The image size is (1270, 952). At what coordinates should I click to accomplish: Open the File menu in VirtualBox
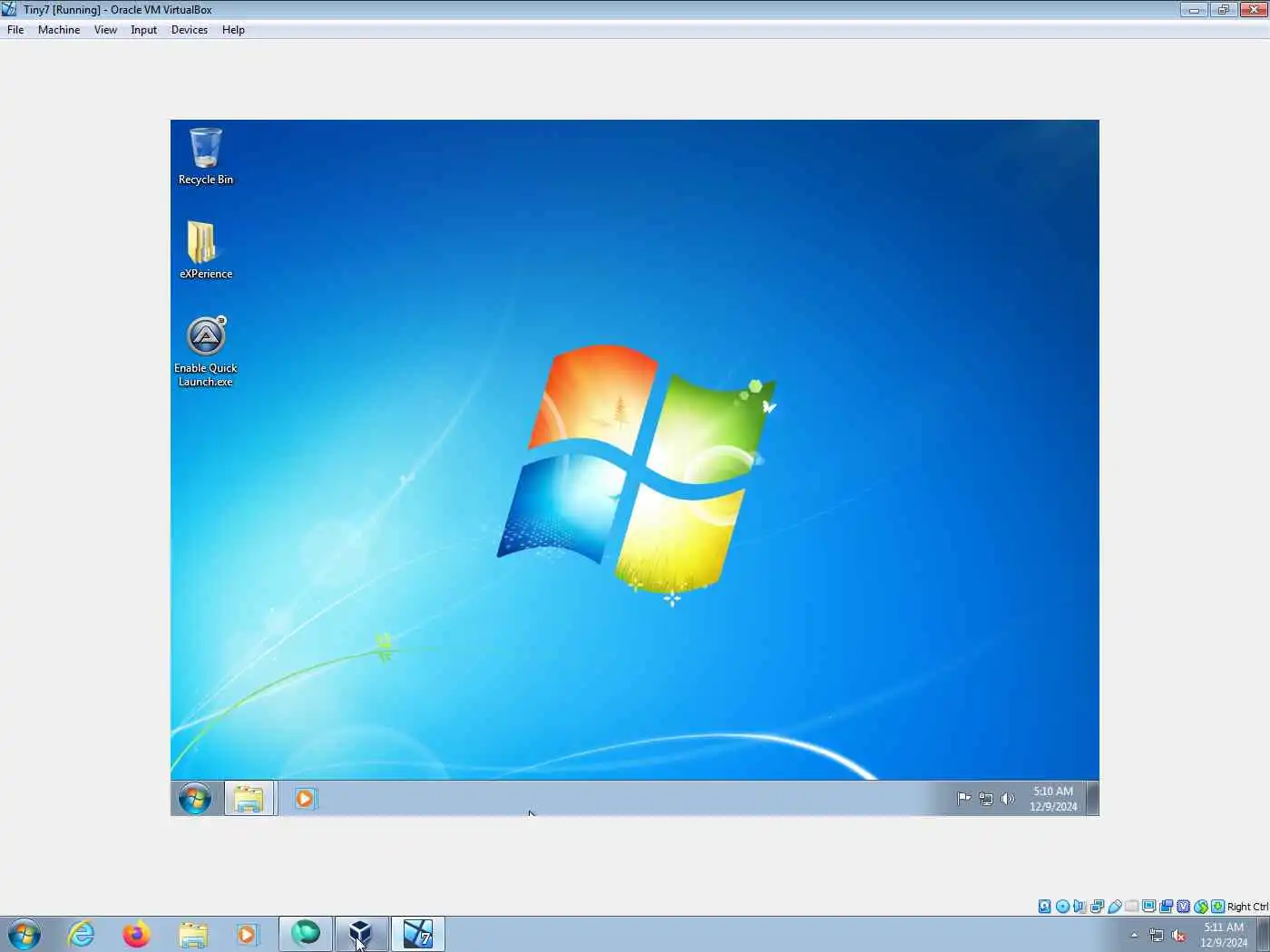(15, 30)
